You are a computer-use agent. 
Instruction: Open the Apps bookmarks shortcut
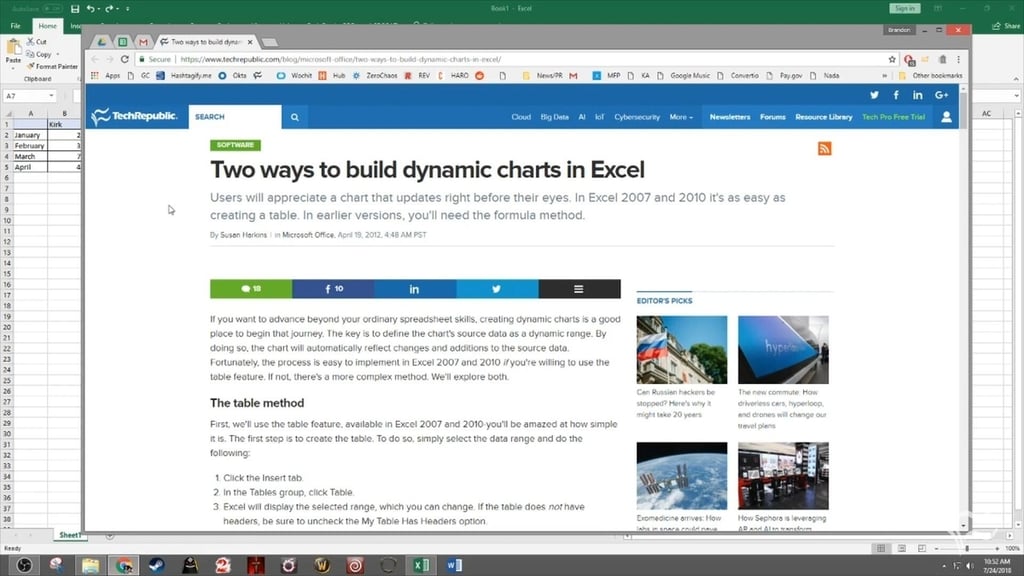point(106,76)
